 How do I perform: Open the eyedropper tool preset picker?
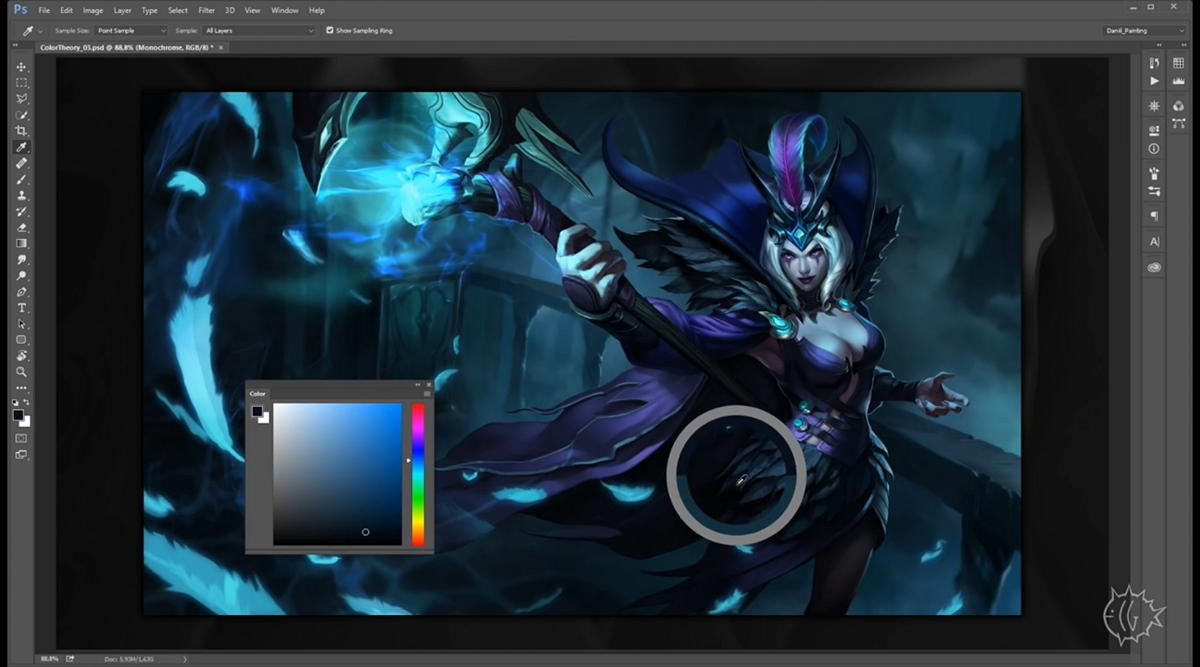[x=32, y=31]
